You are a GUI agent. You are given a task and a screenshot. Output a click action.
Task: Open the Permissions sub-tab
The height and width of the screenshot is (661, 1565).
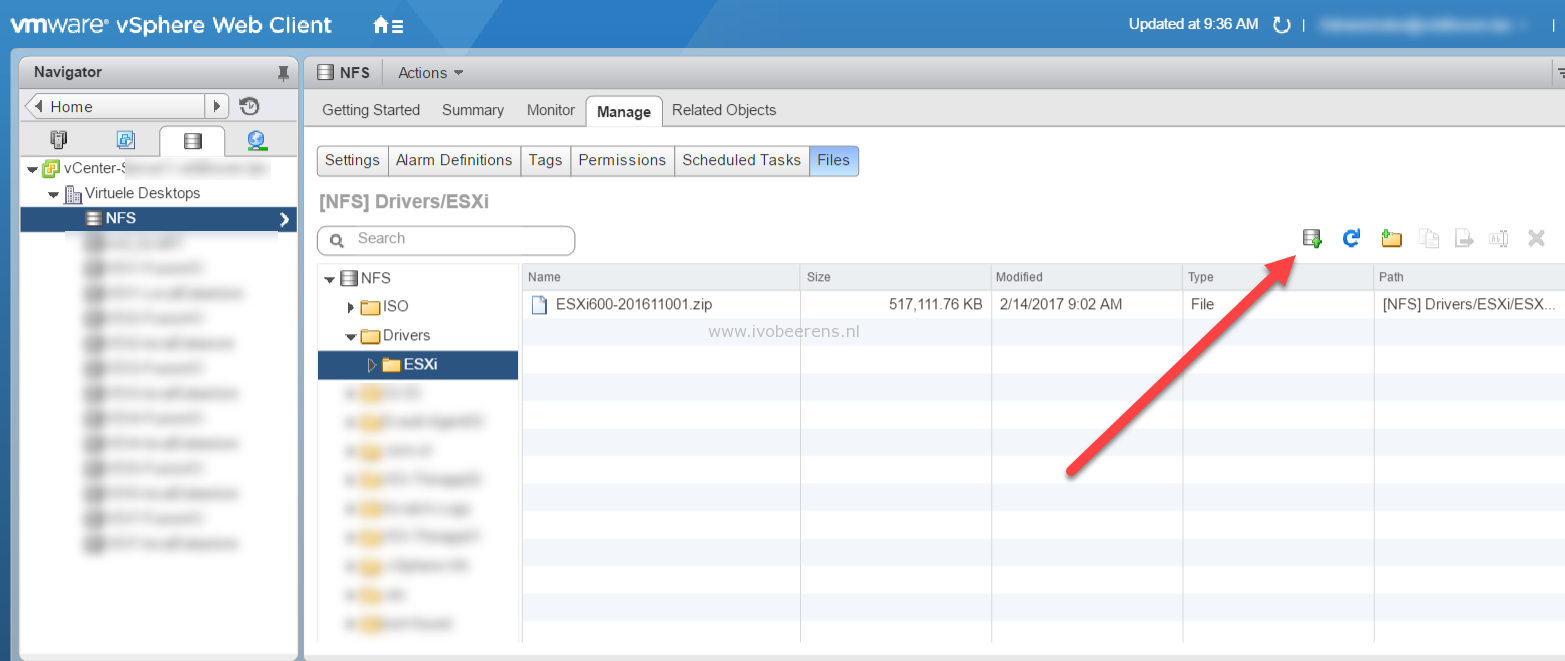(x=622, y=160)
